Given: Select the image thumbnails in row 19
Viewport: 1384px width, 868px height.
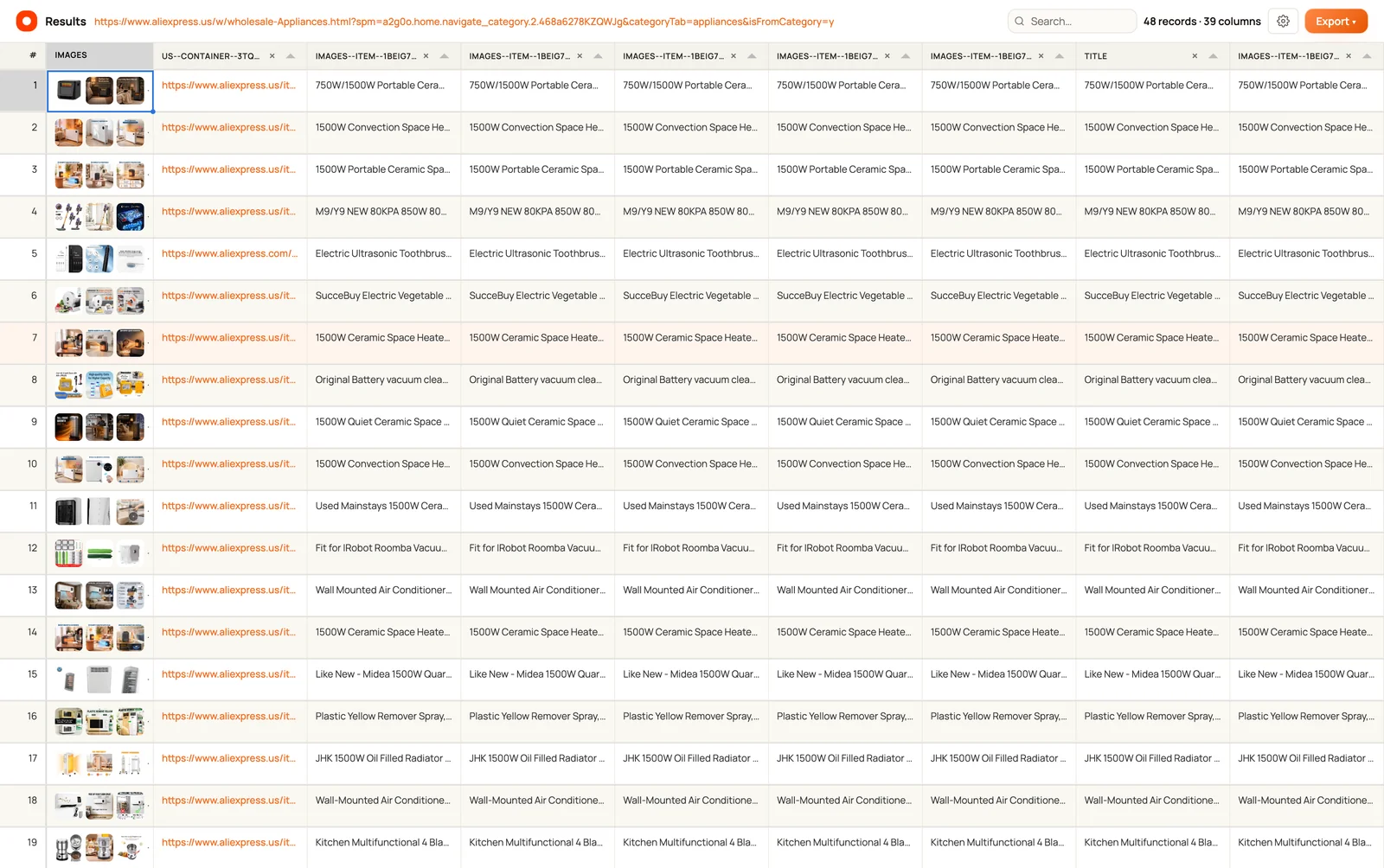Looking at the screenshot, I should point(100,848).
